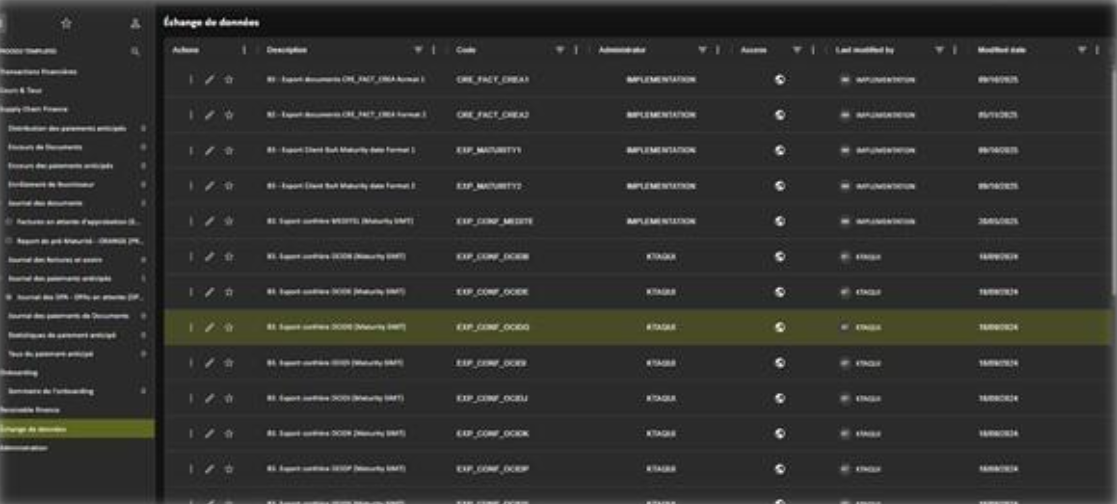Image resolution: width=1117 pixels, height=504 pixels.
Task: Favorite the EXP_CONF_MEDITE row
Action: coord(229,221)
